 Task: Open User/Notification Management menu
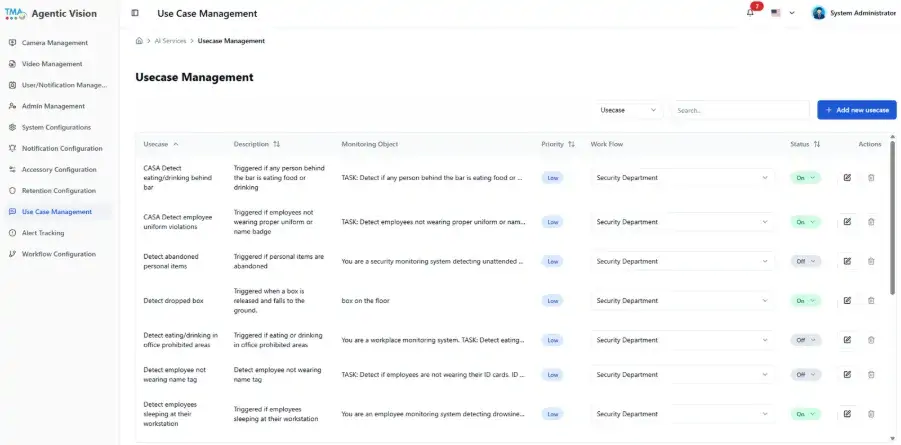coord(57,85)
